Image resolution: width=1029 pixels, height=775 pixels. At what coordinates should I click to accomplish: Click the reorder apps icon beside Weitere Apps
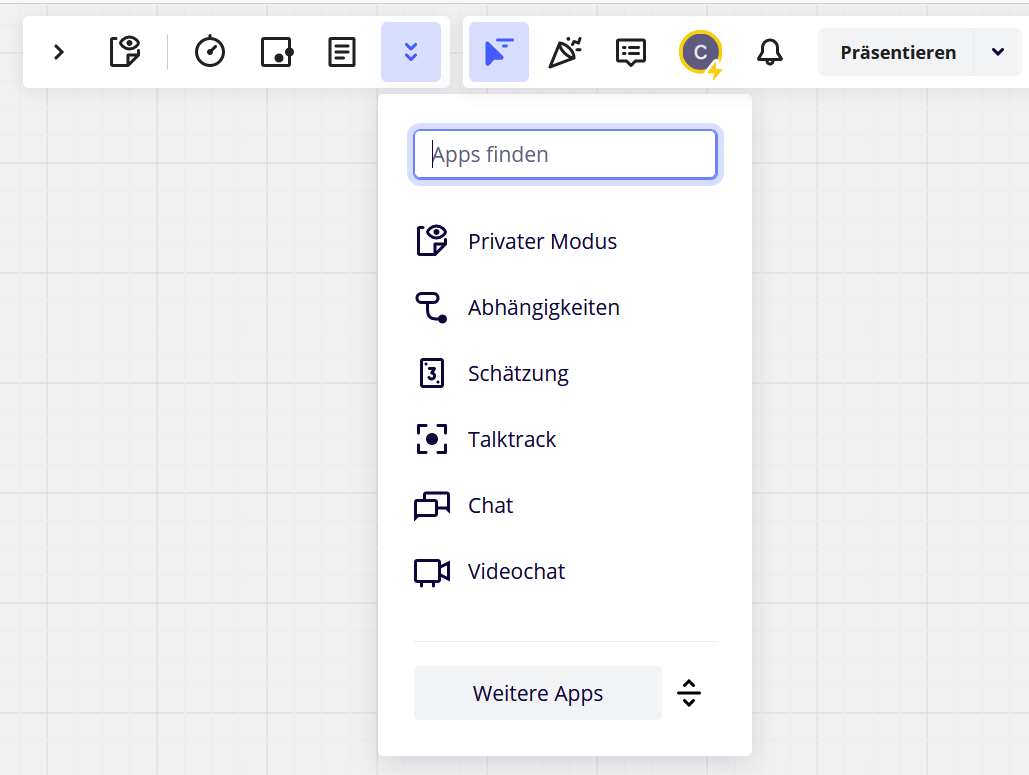[689, 693]
